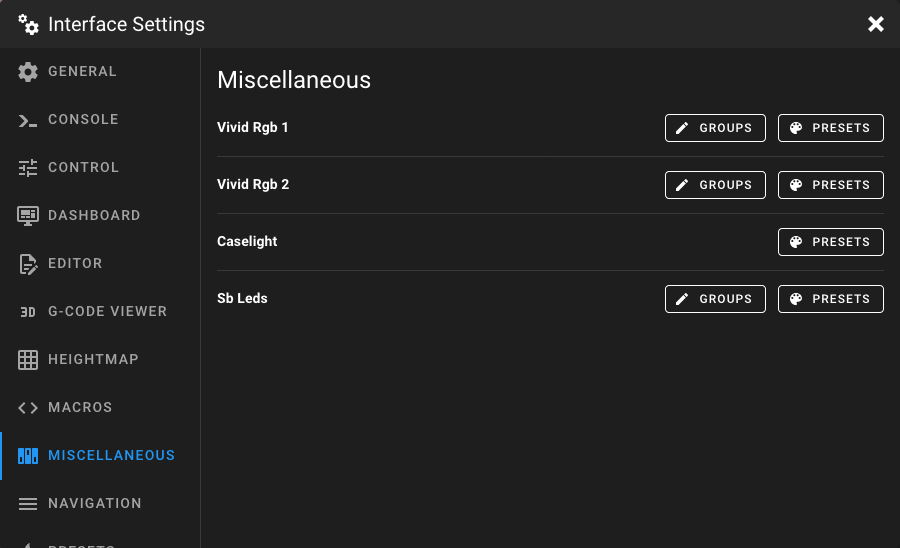Switch to the Heightmap tab
Screen dimensions: 900x548
pyautogui.click(x=100, y=360)
